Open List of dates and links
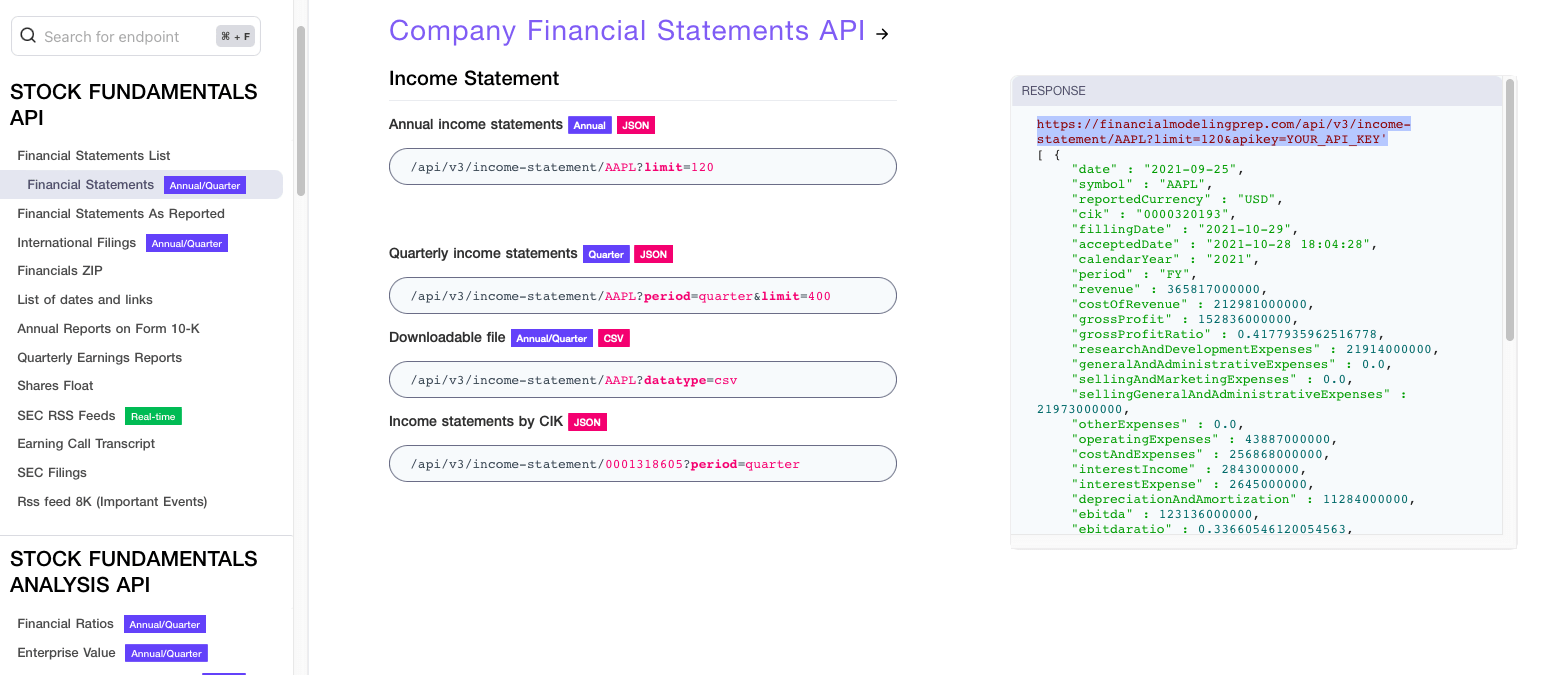The image size is (1554, 675). pyautogui.click(x=85, y=299)
